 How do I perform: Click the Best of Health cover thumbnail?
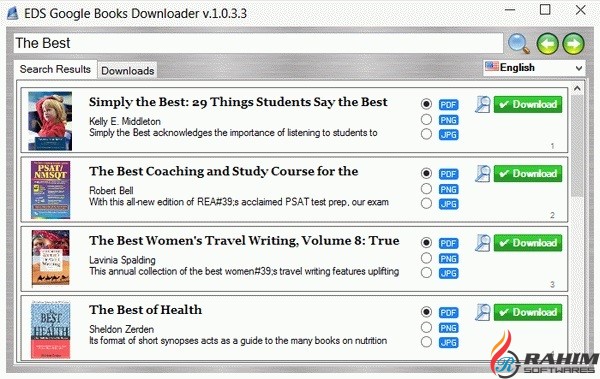[x=51, y=330]
